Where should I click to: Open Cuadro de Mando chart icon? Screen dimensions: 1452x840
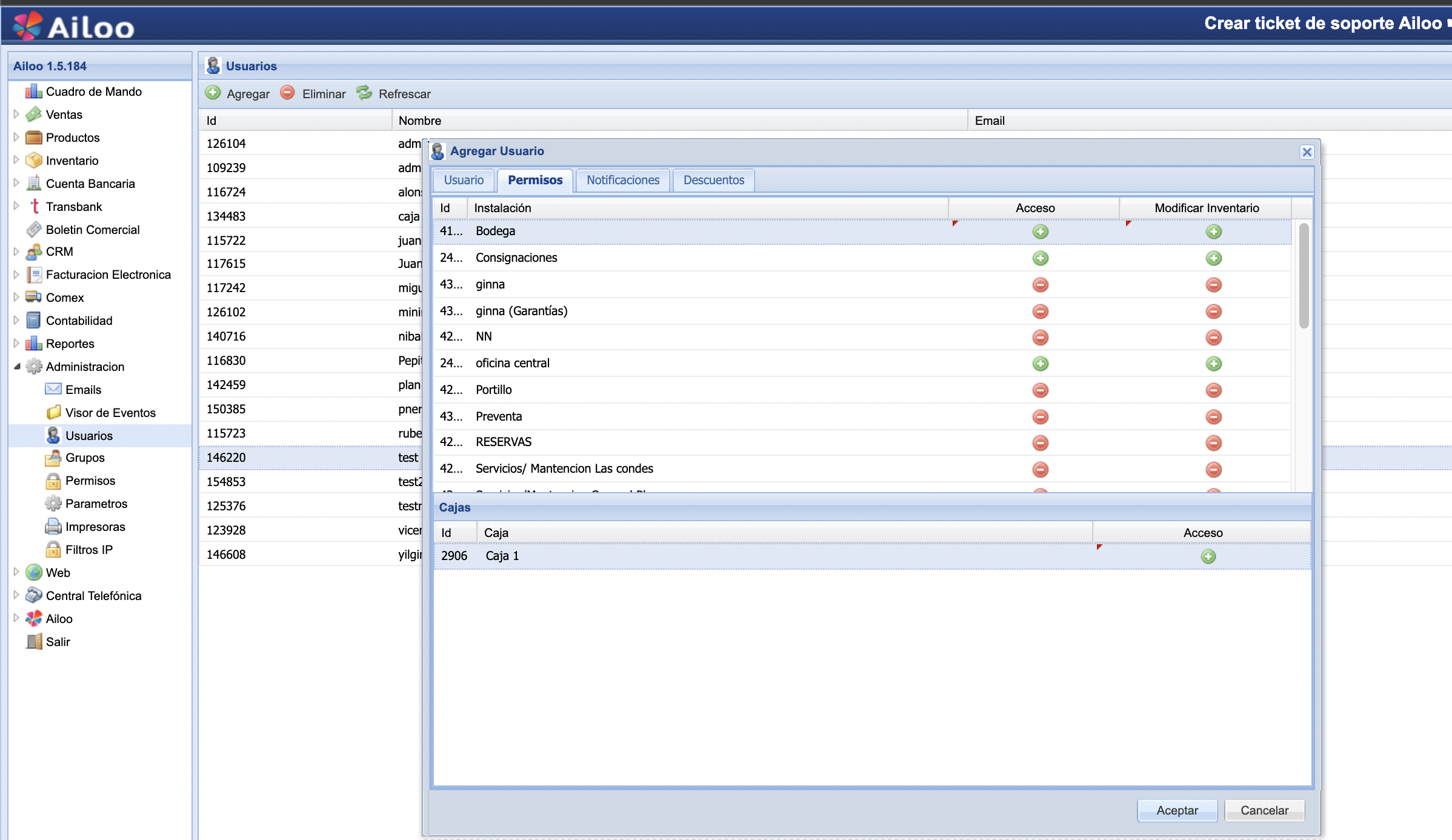(33, 92)
